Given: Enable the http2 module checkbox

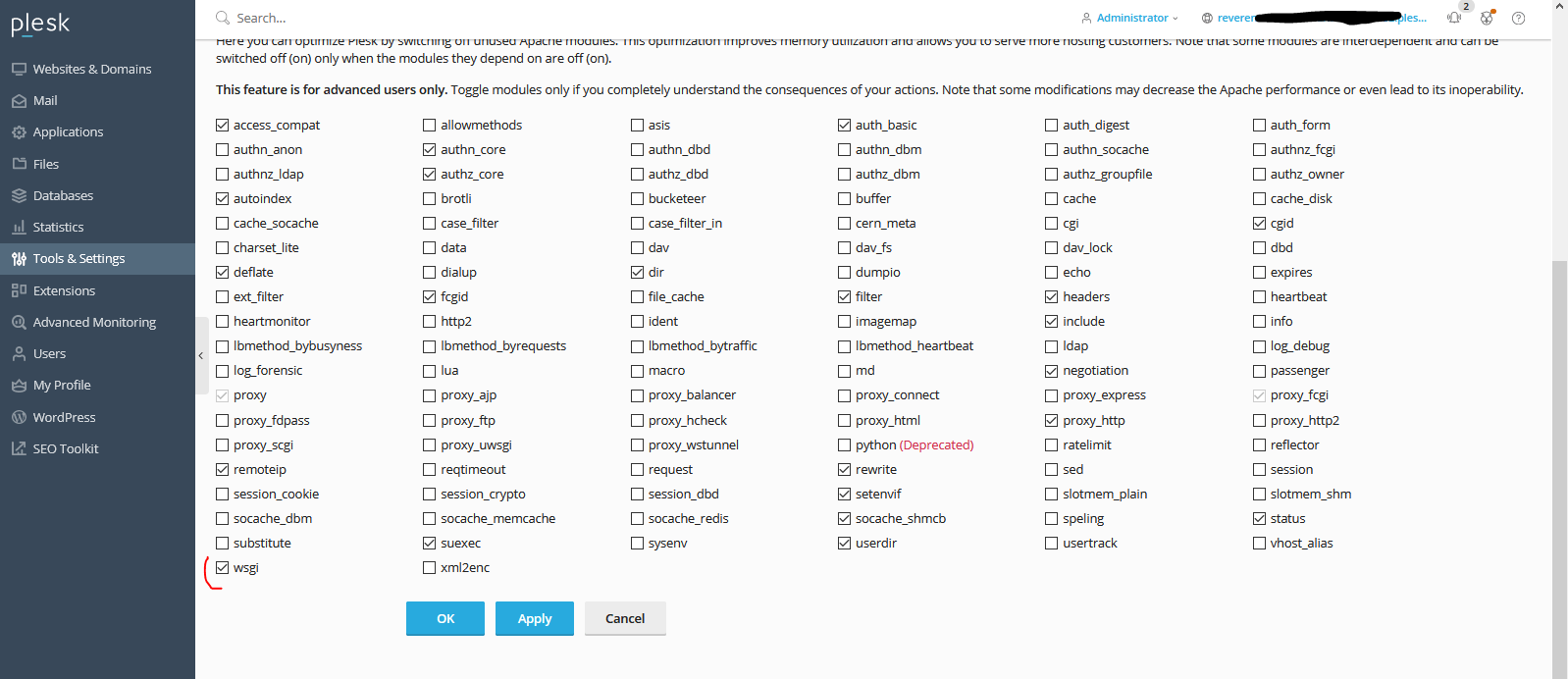Looking at the screenshot, I should coord(430,321).
